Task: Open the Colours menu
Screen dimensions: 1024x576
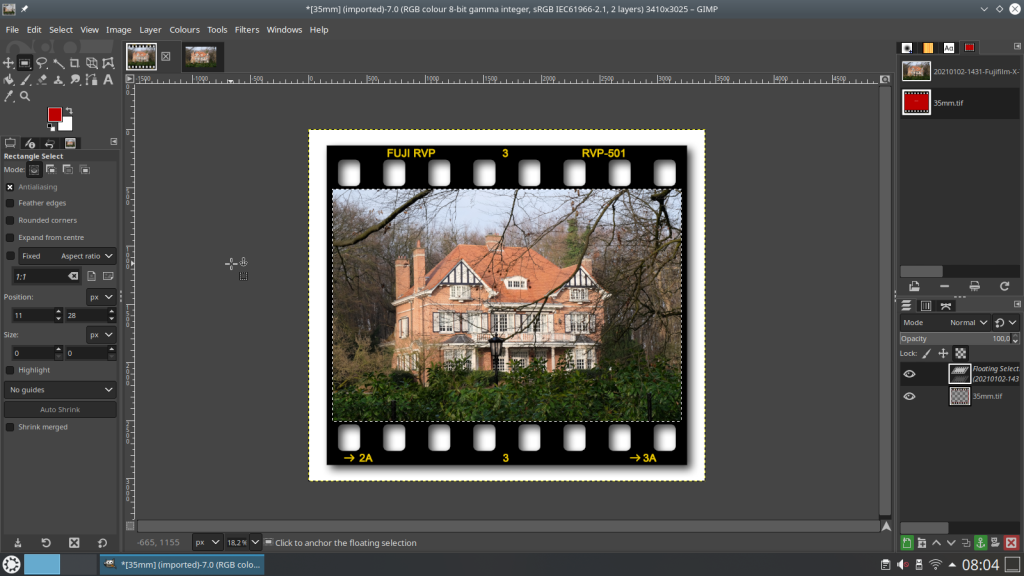Action: (x=184, y=29)
